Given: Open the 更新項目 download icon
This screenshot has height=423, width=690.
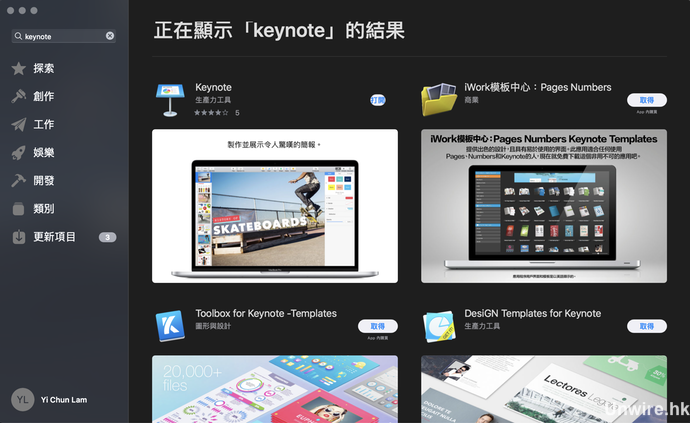Looking at the screenshot, I should pyautogui.click(x=18, y=237).
